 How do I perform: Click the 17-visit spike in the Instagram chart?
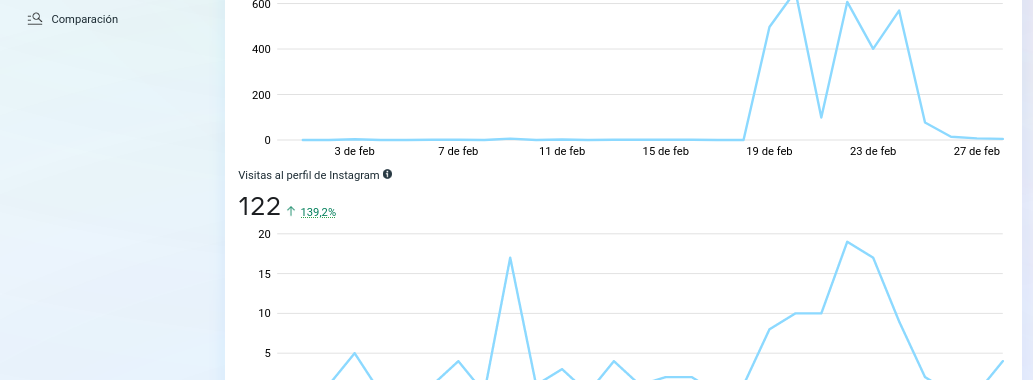510,258
